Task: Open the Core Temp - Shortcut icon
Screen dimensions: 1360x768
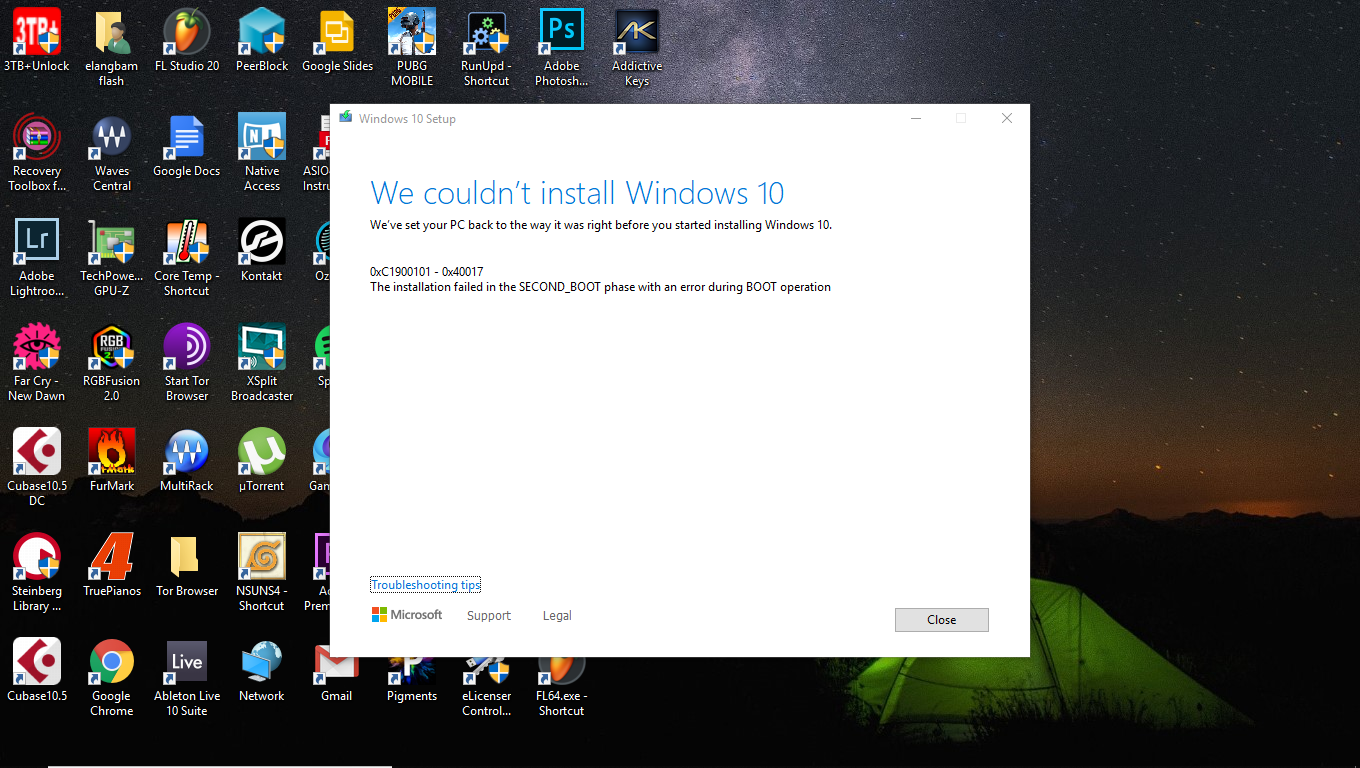Action: (187, 258)
